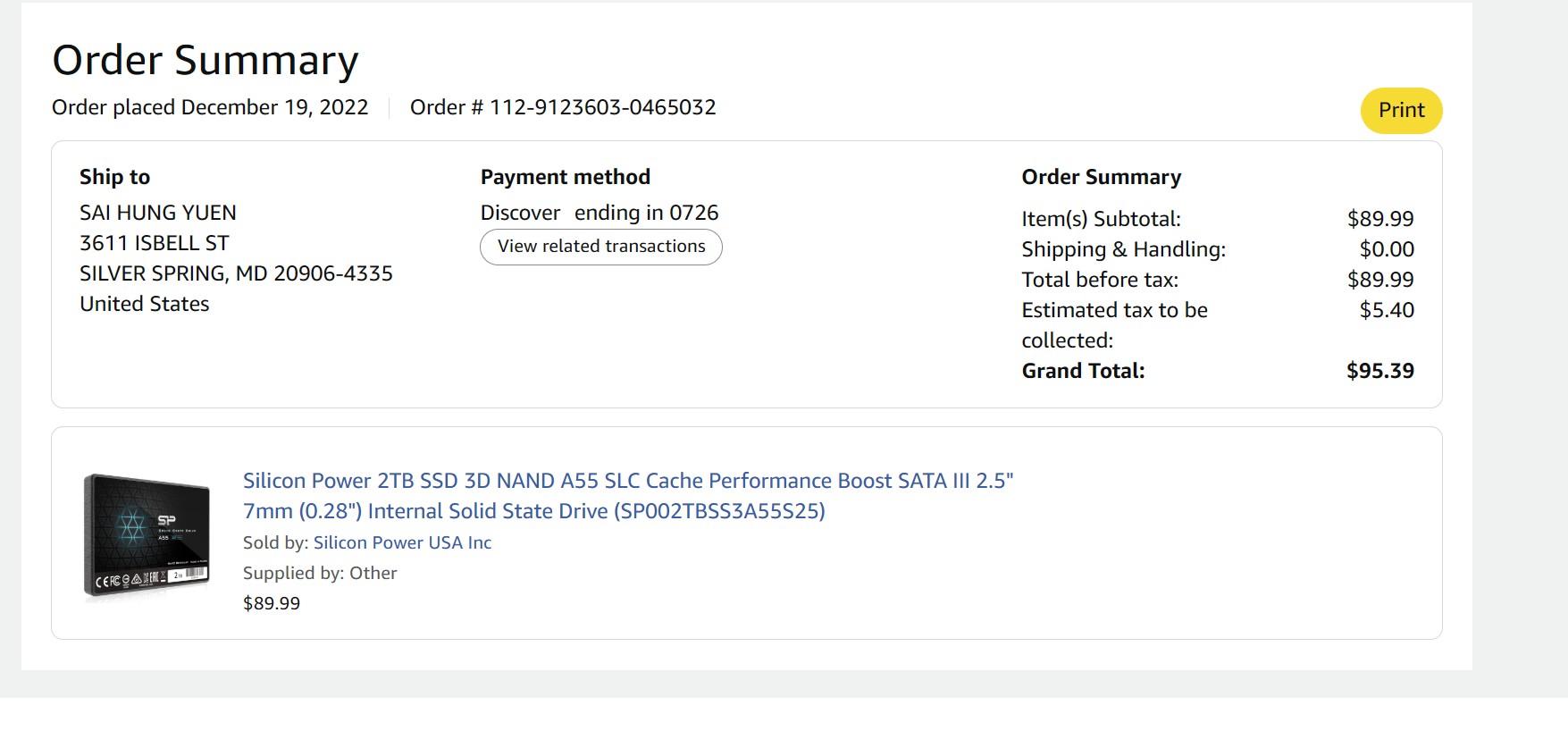
Task: Click the item price below Supplied by
Action: 272,603
